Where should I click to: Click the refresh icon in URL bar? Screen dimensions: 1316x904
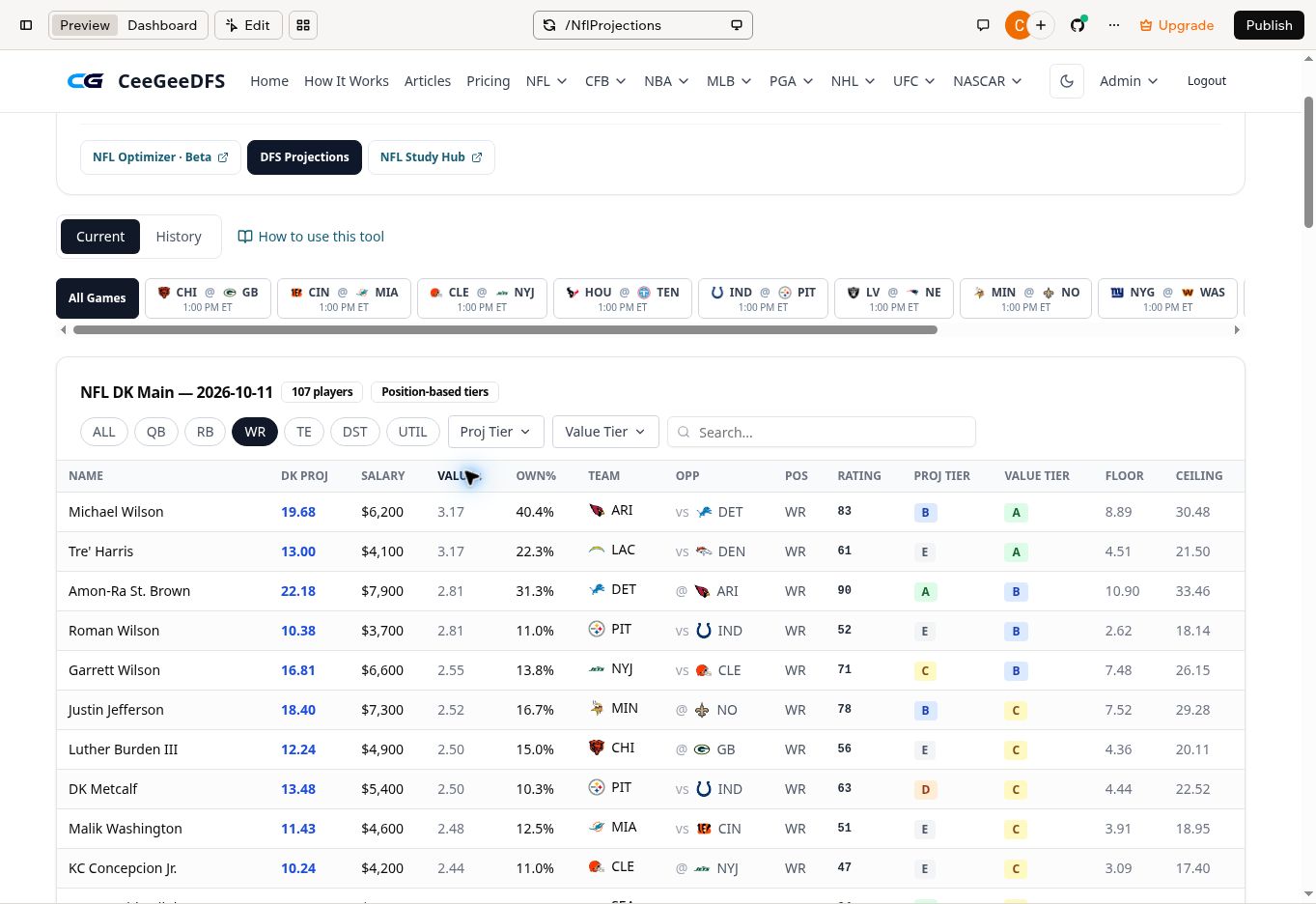coord(549,25)
